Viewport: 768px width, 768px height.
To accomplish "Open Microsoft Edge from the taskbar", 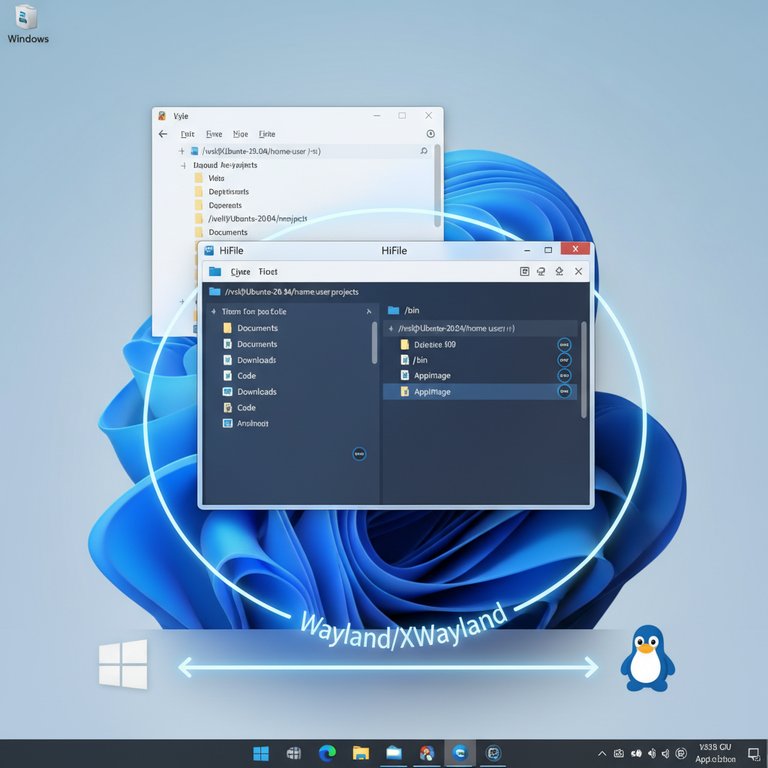I will tap(327, 753).
